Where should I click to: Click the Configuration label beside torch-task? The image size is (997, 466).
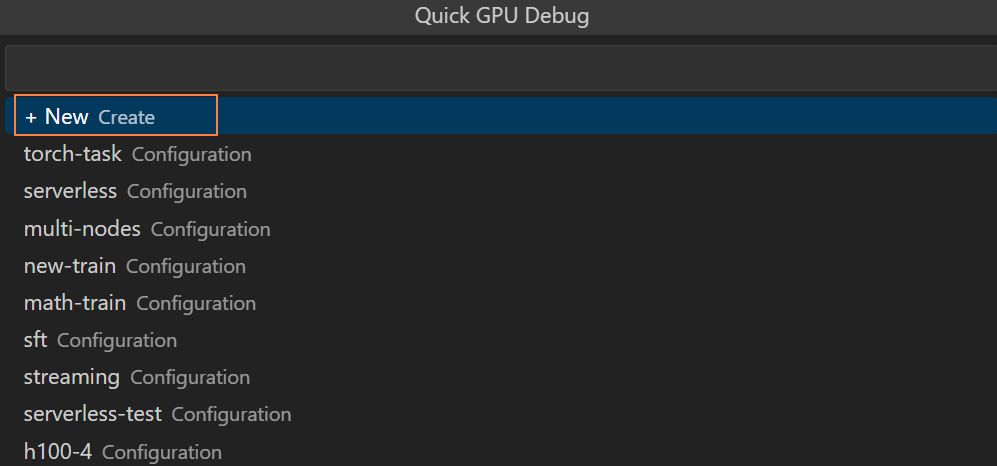click(x=191, y=155)
